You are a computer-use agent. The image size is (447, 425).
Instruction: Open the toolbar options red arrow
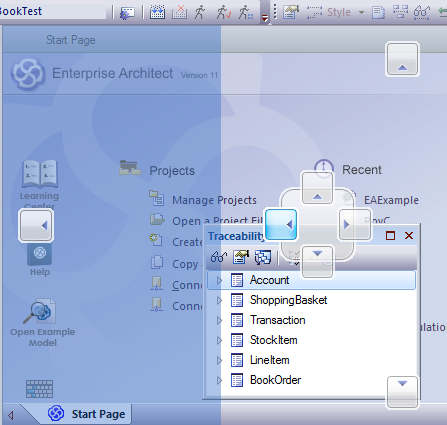tap(265, 18)
